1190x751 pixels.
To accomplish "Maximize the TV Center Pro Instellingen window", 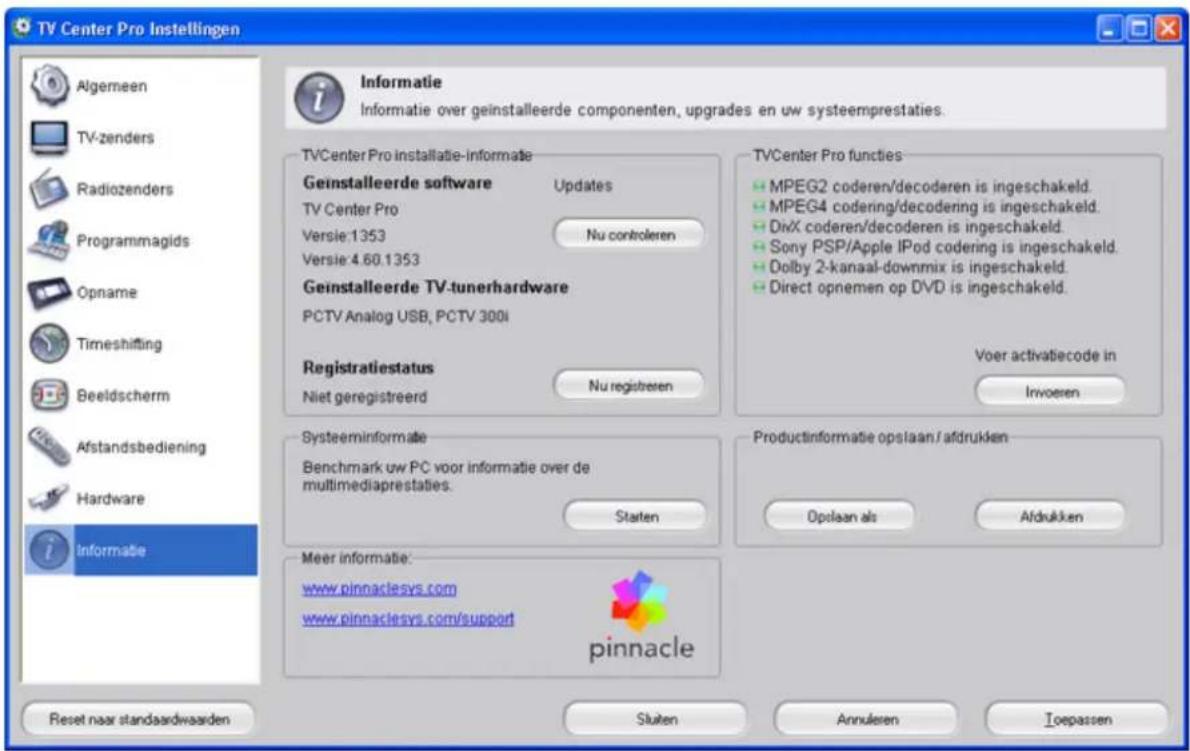I will pos(1139,29).
